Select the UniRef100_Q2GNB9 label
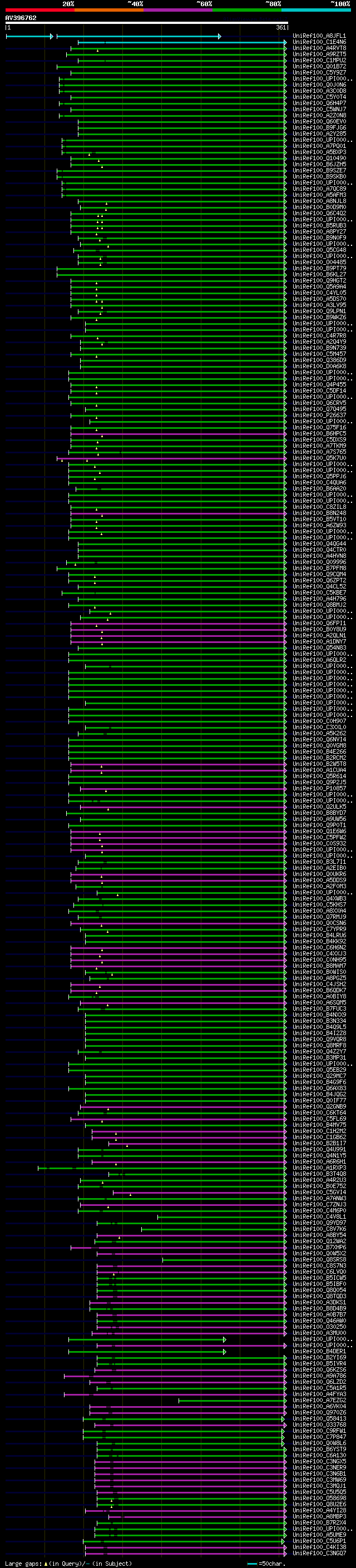 (319, 1106)
